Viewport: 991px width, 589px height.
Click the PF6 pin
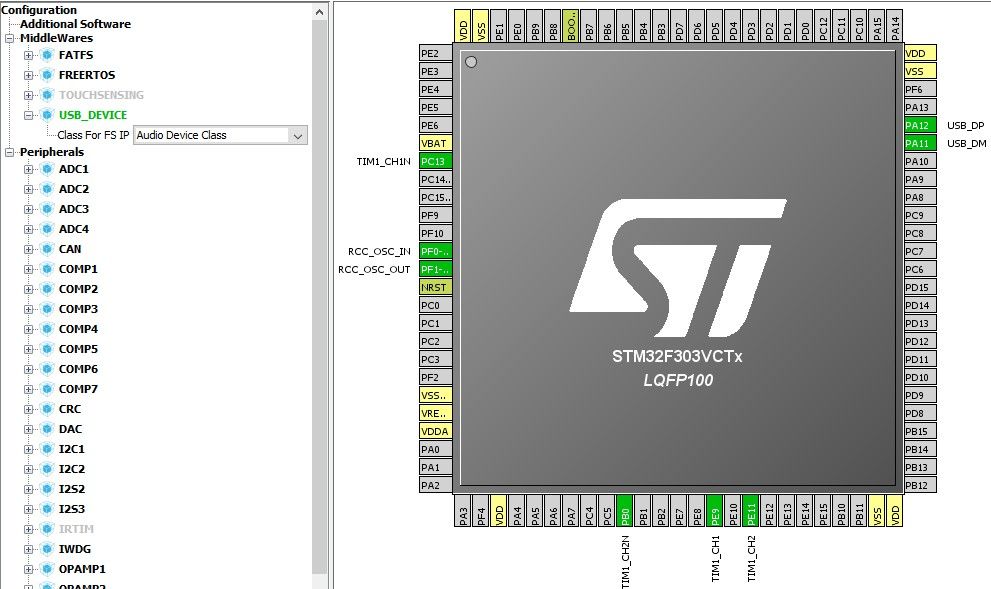coord(920,89)
